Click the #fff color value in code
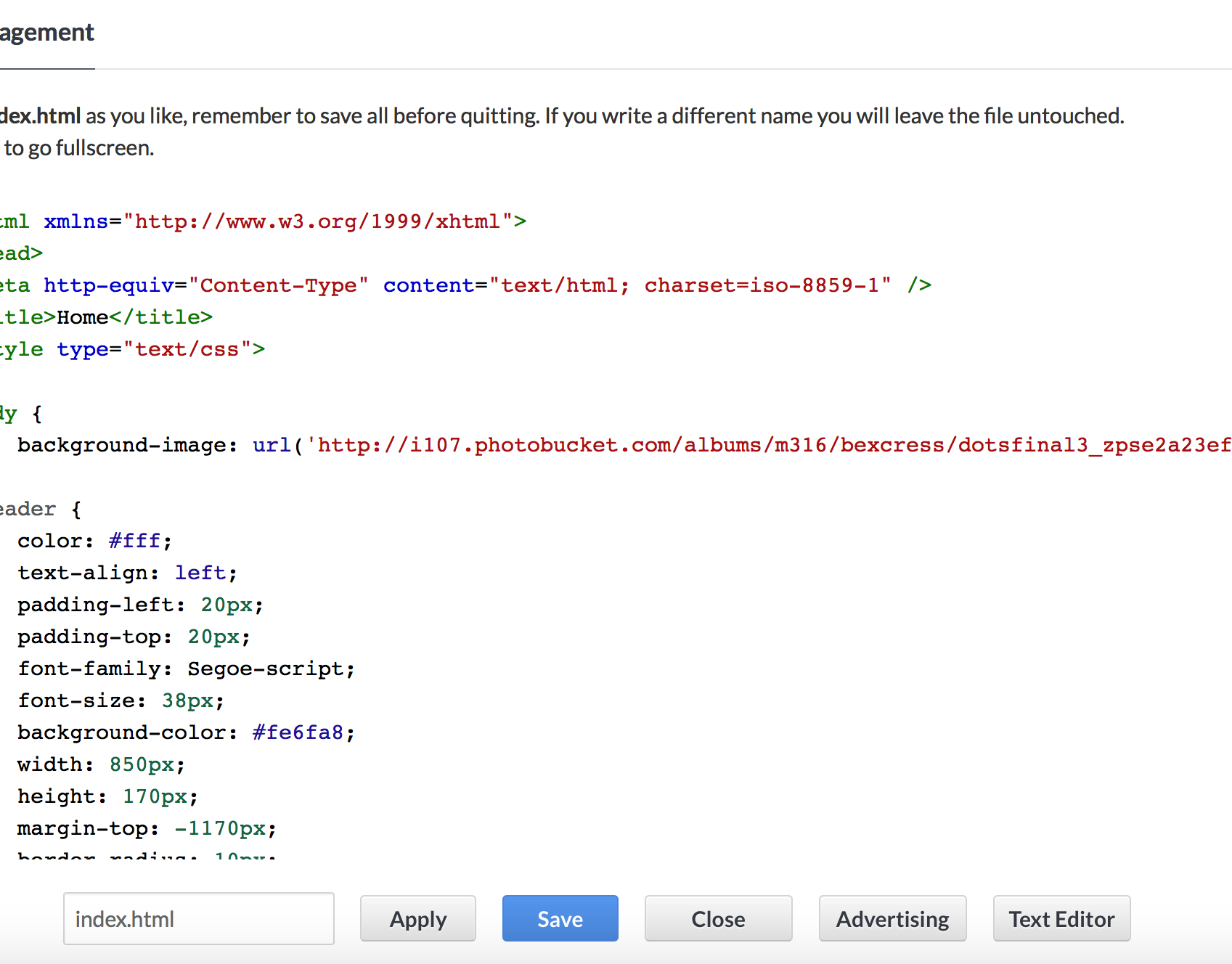 coord(134,541)
